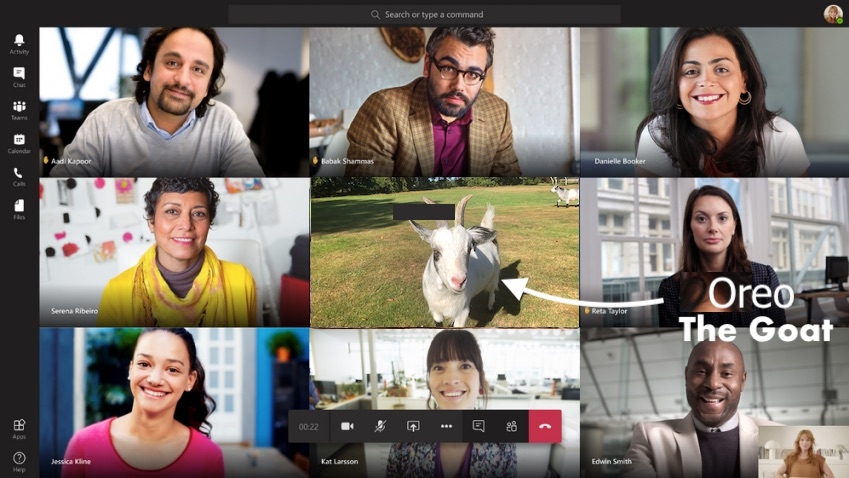Toggle the camera in meeting controls
The width and height of the screenshot is (849, 478).
point(347,426)
